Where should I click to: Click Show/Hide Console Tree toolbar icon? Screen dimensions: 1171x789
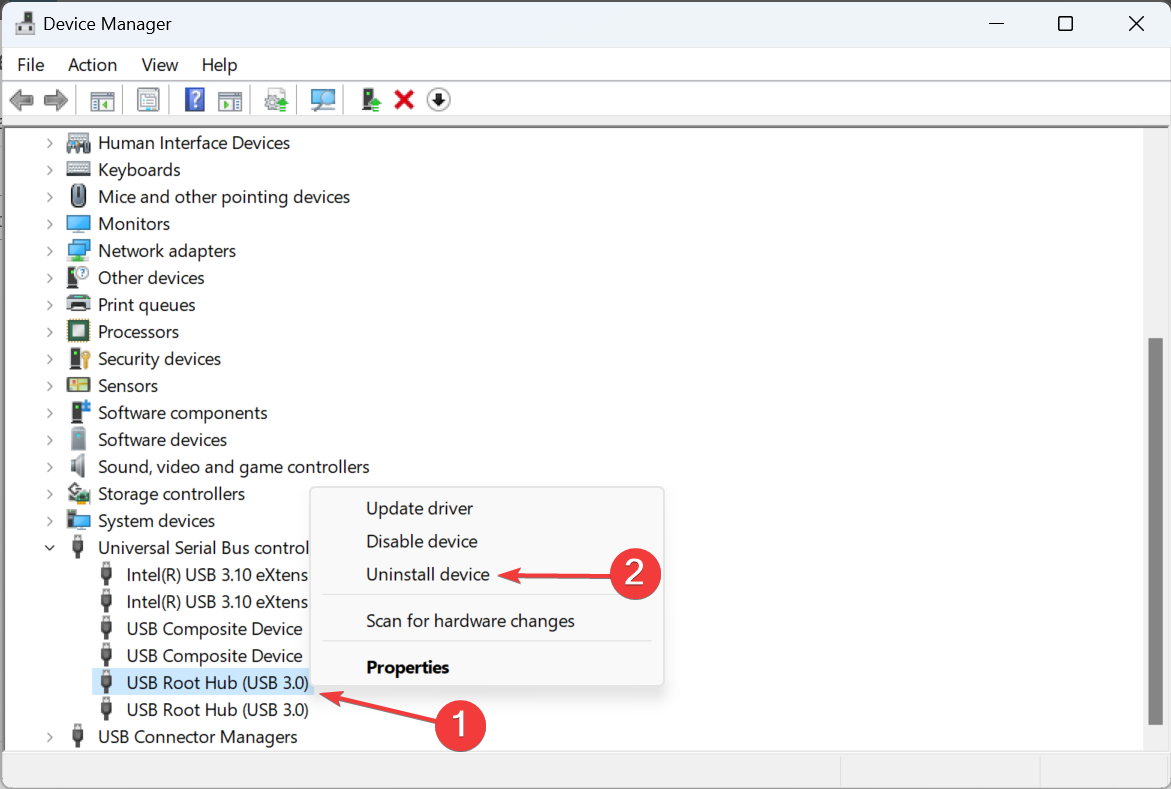[x=102, y=99]
